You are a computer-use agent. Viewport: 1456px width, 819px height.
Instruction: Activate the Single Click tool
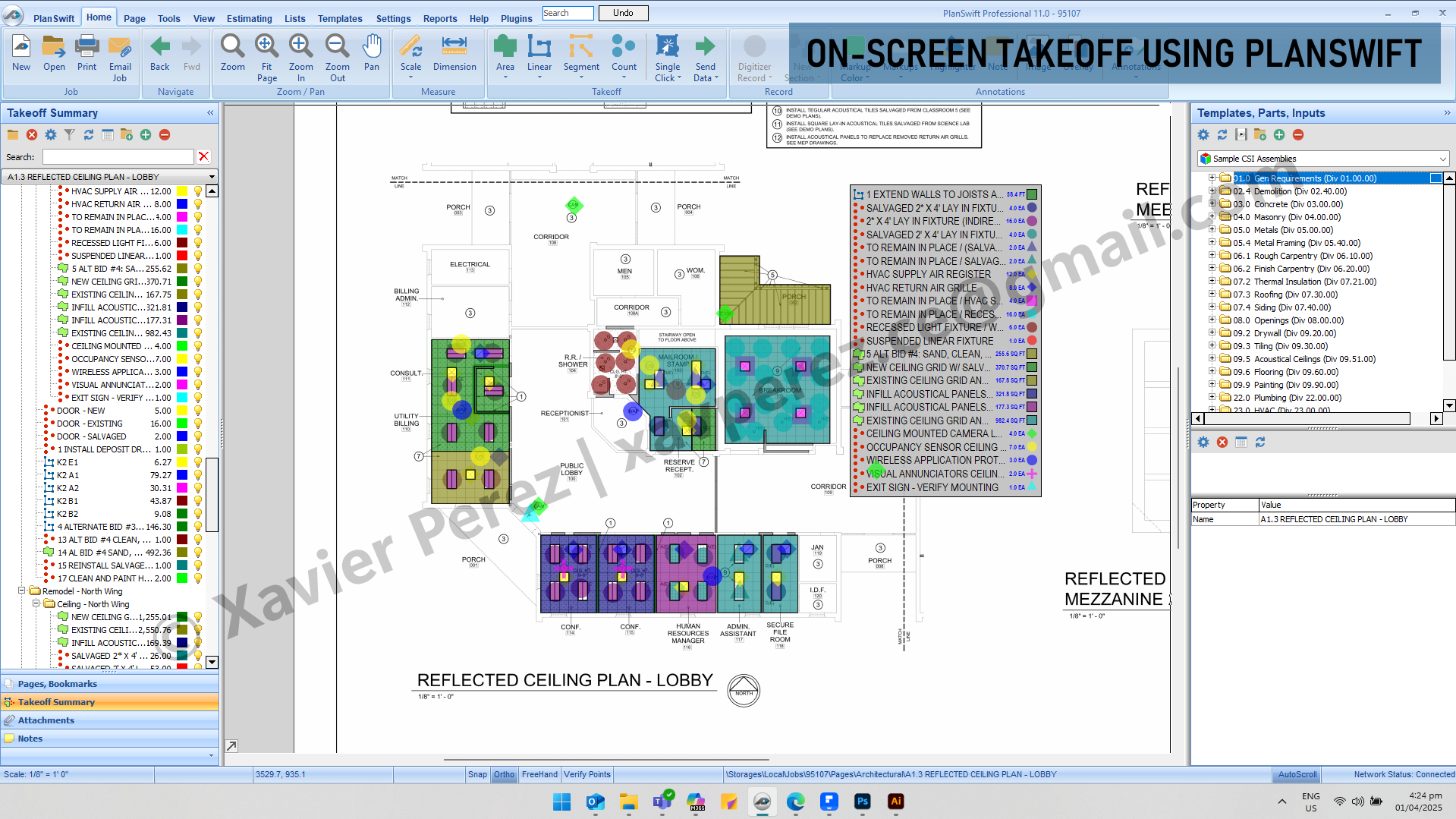(x=668, y=58)
